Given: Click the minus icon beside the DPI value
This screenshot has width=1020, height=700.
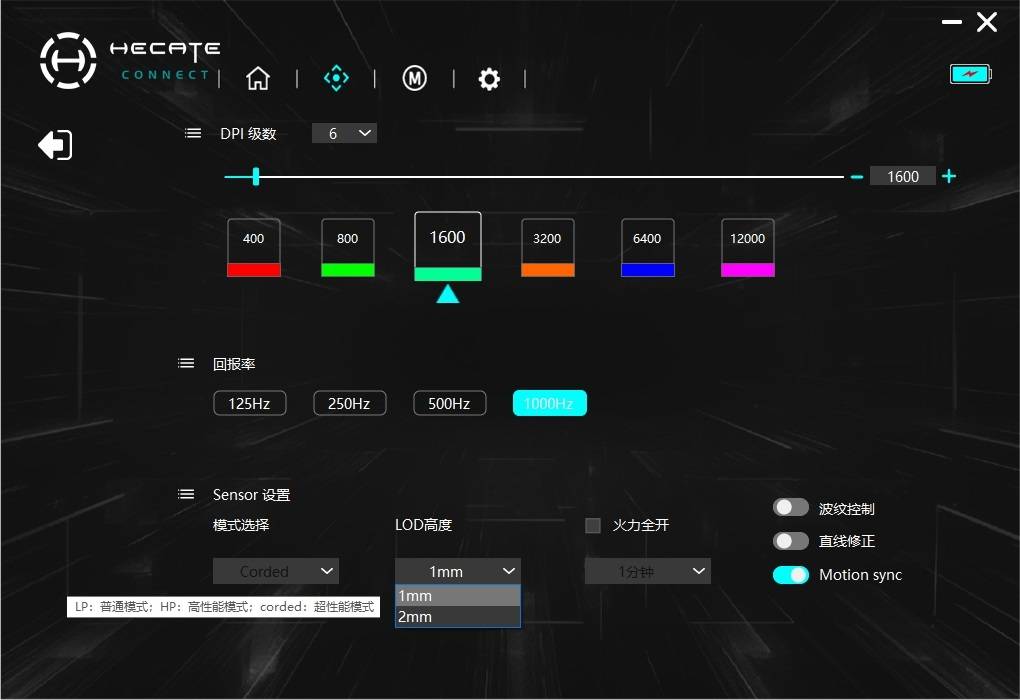Looking at the screenshot, I should coord(857,176).
